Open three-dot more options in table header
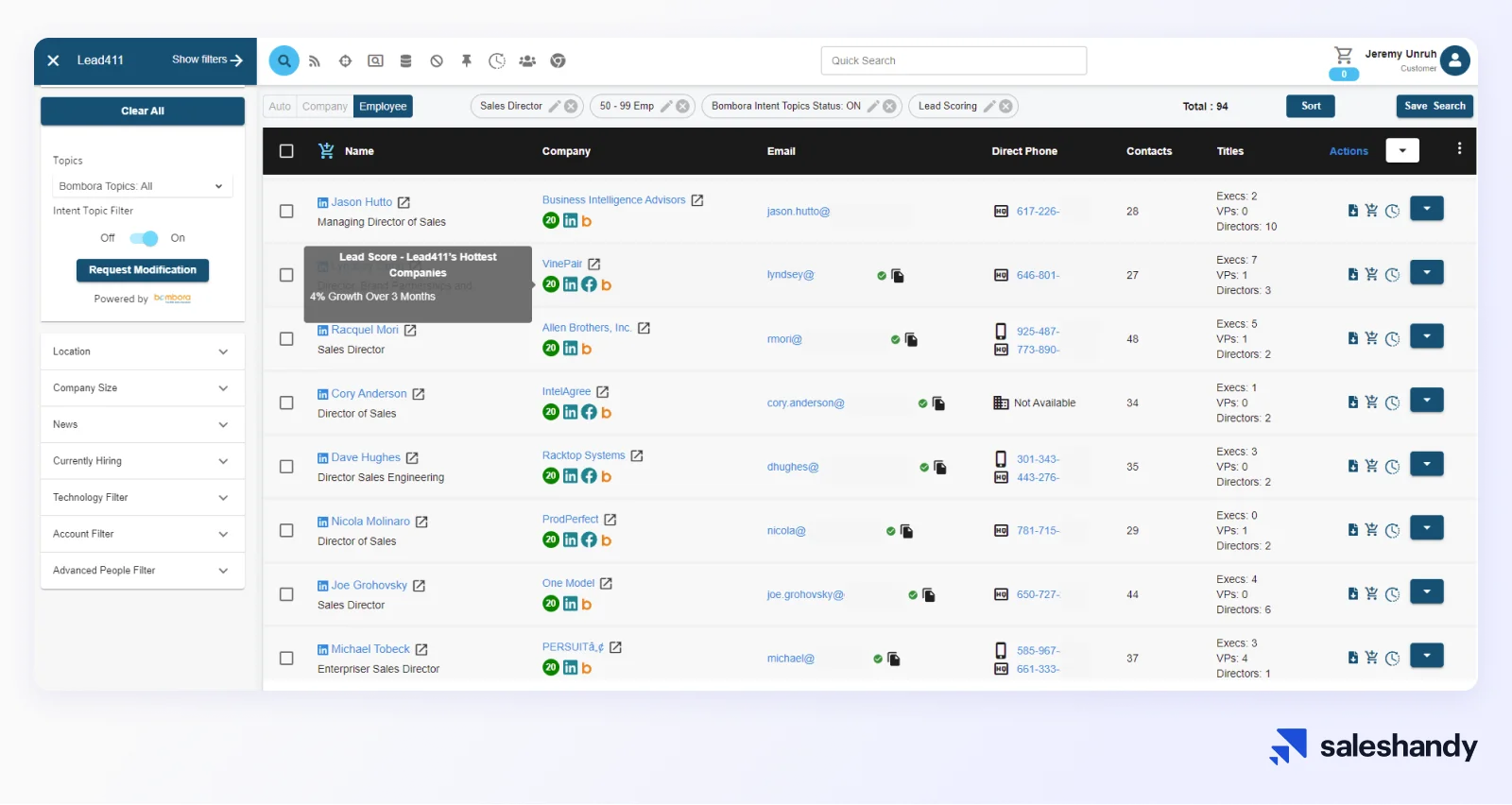This screenshot has height=805, width=1512. (1459, 149)
